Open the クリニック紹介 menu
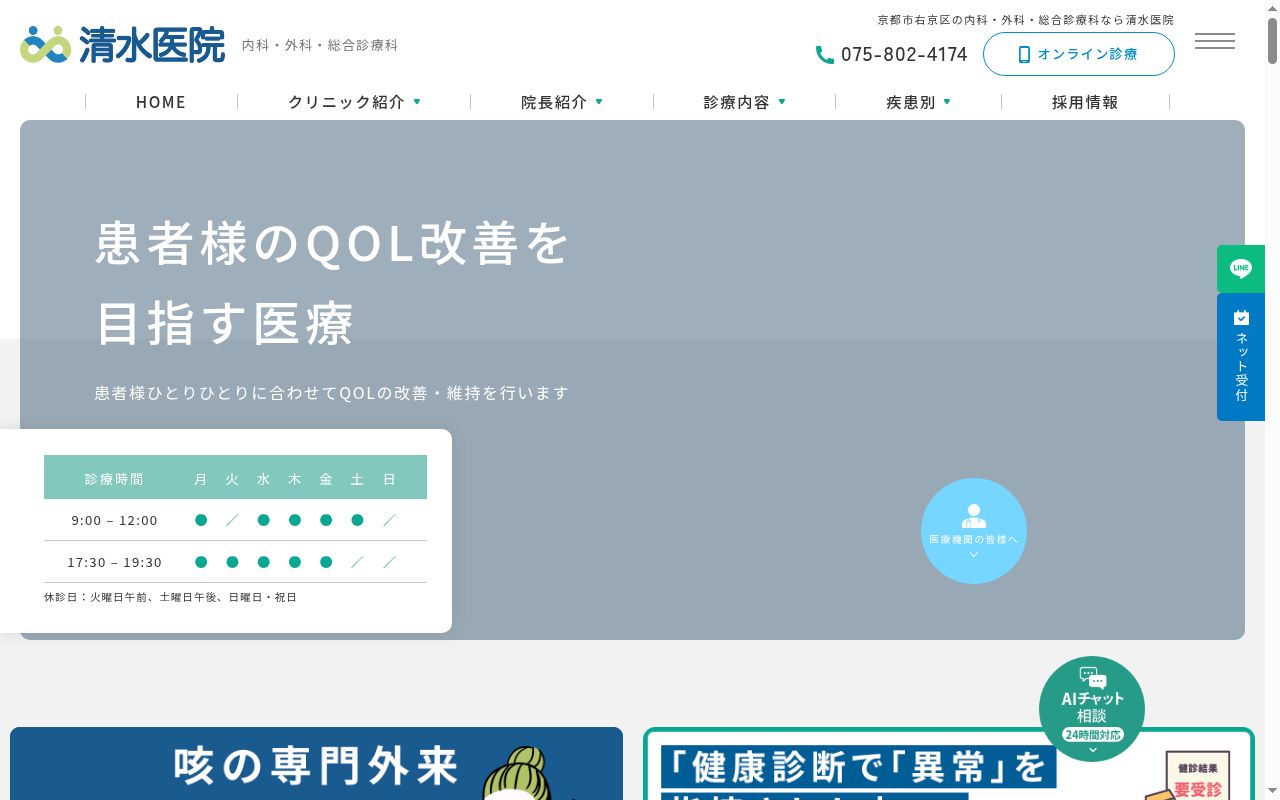Viewport: 1280px width, 800px height. [x=346, y=102]
